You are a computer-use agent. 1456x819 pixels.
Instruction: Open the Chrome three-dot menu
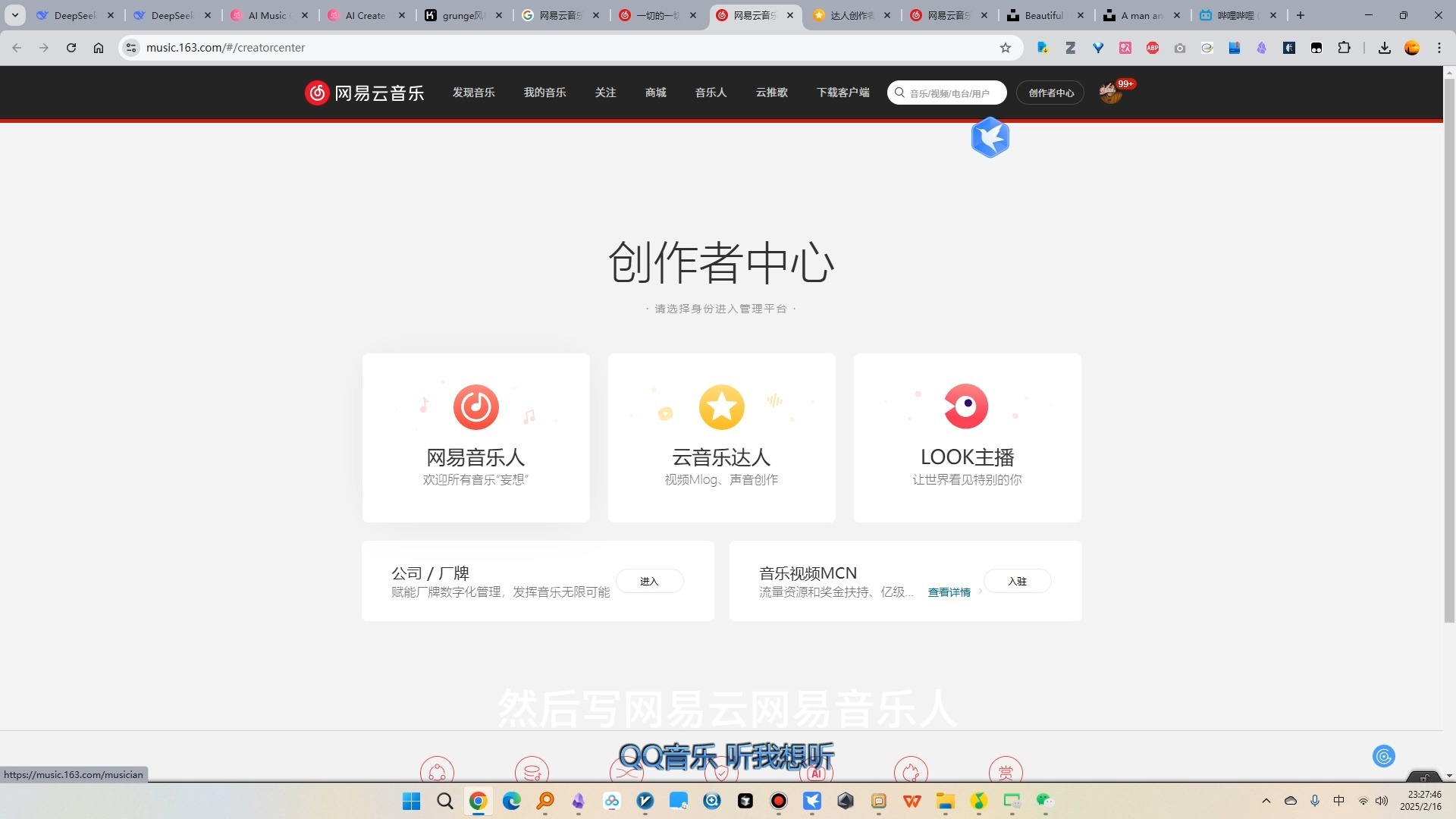(1439, 48)
